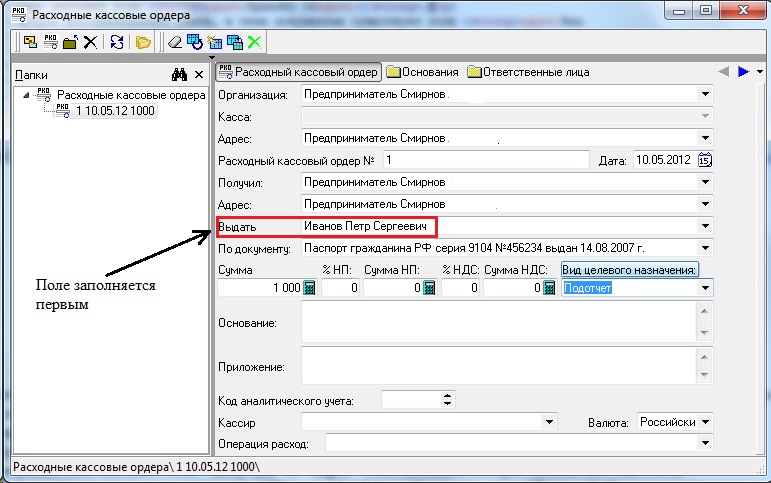Click the Сумма НП field

[393, 288]
